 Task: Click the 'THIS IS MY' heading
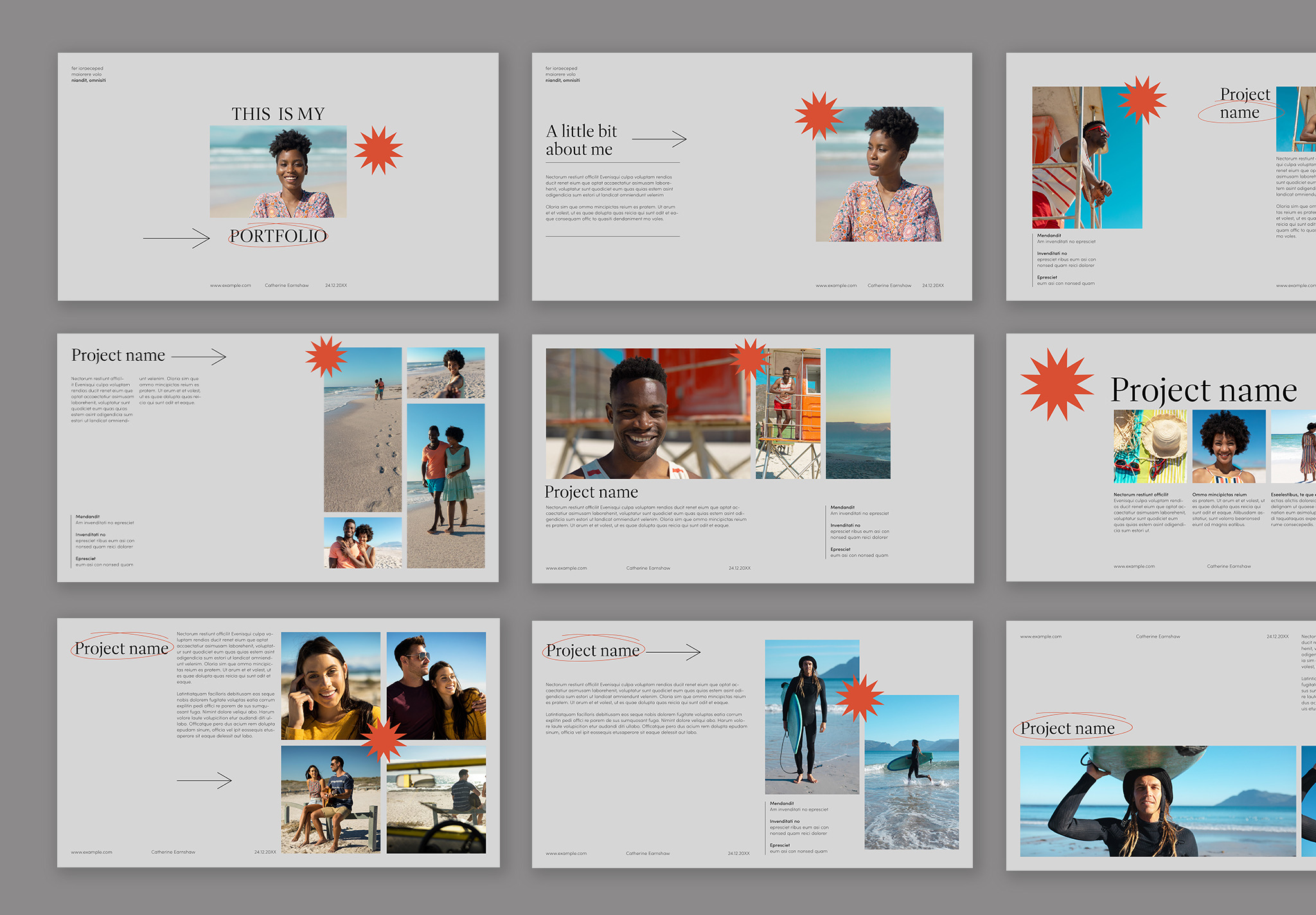click(x=278, y=114)
